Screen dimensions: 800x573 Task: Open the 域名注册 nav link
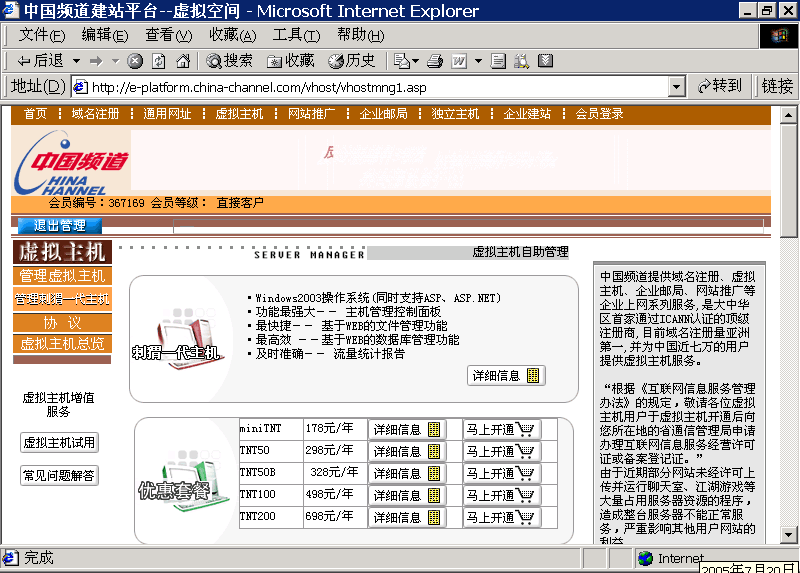(x=95, y=114)
